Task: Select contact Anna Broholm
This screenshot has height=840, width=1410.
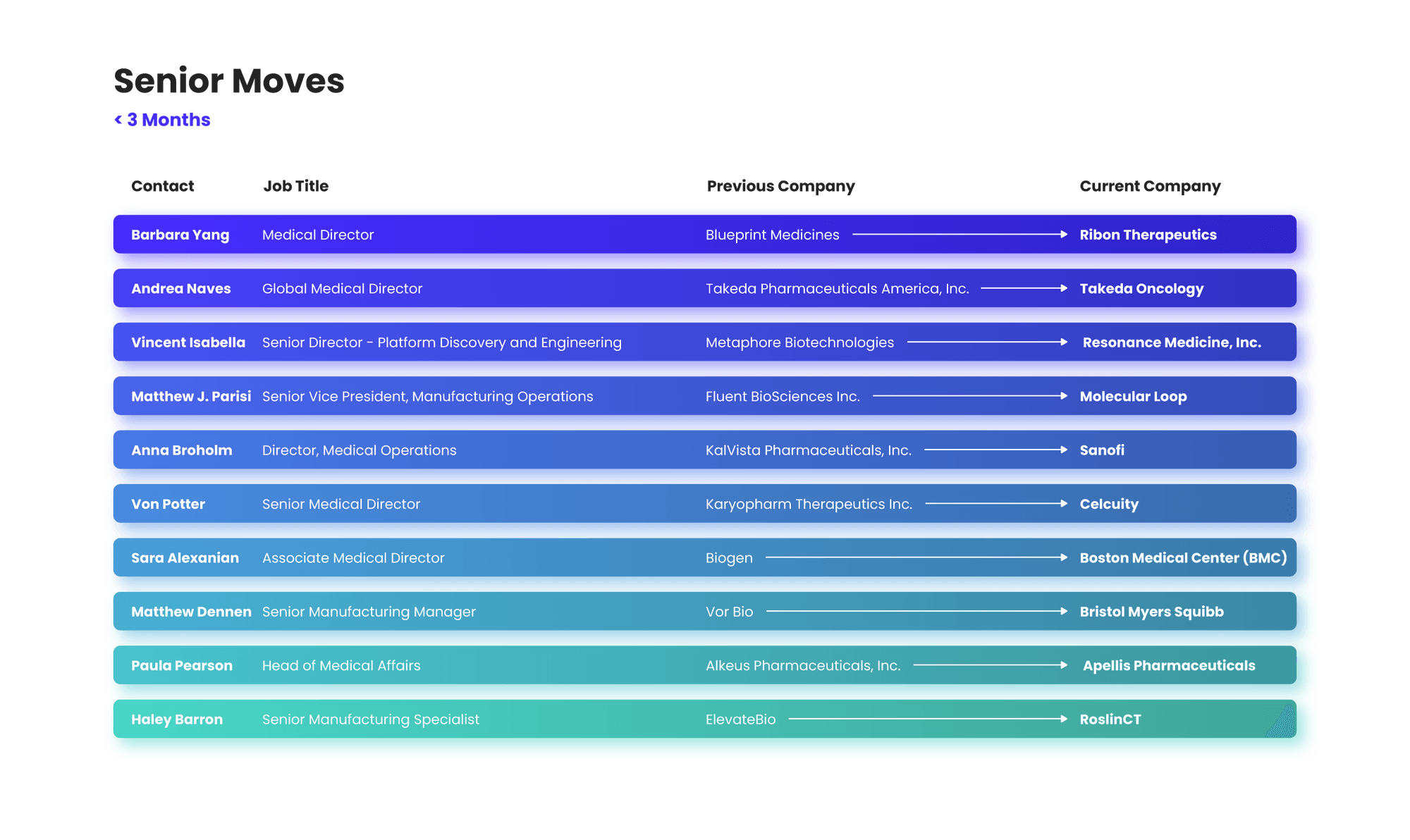Action: [x=181, y=450]
